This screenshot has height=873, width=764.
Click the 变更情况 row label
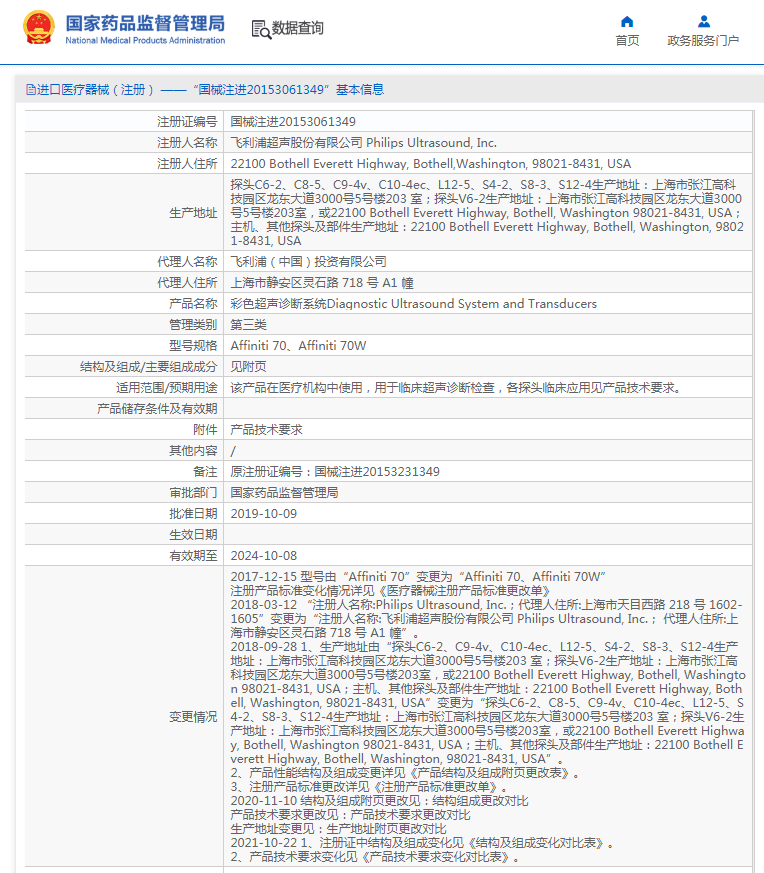[193, 716]
